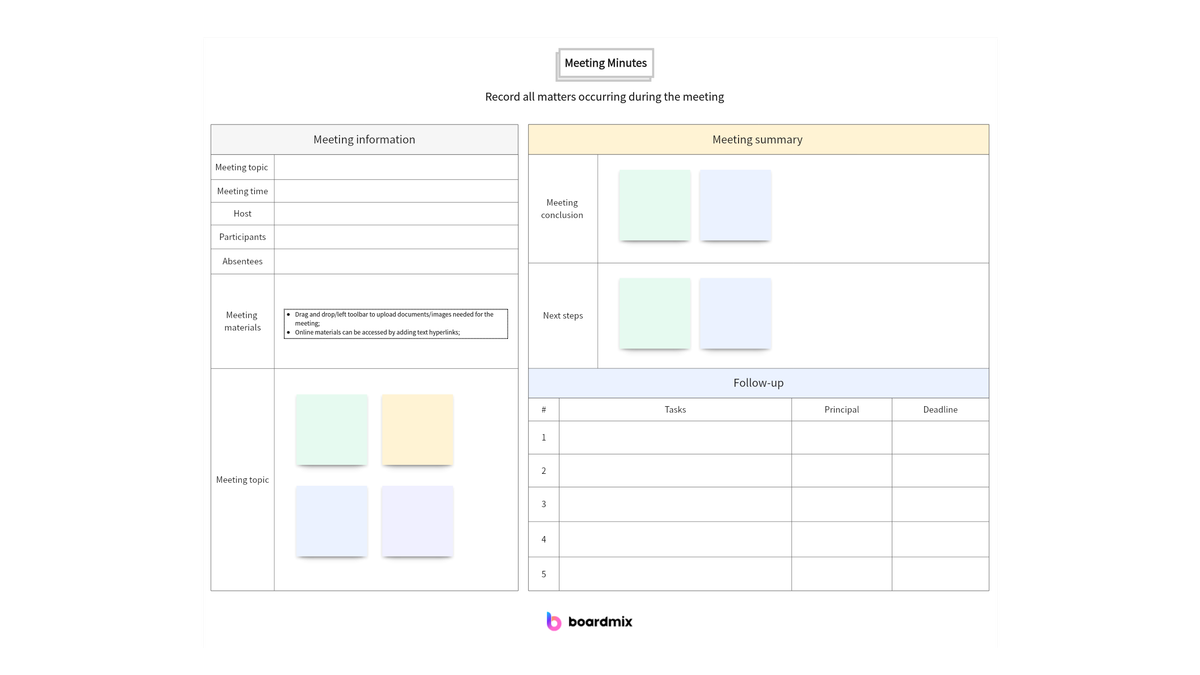Select the Meeting summary header
The image size is (1200, 675).
[x=758, y=139]
